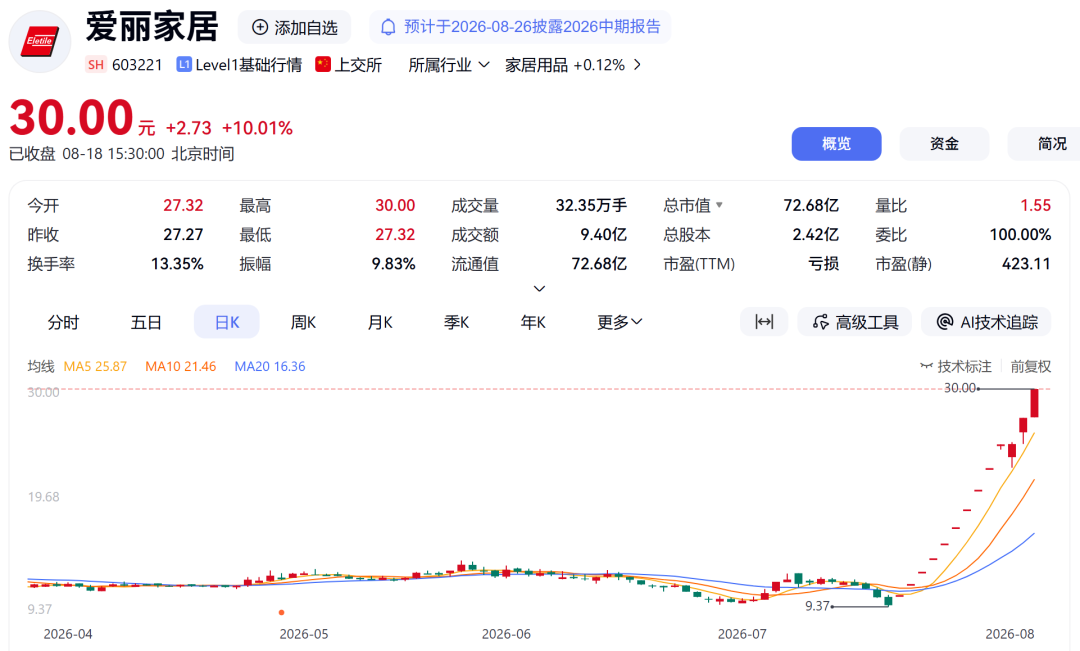Switch to the 资金 tab

tap(944, 144)
